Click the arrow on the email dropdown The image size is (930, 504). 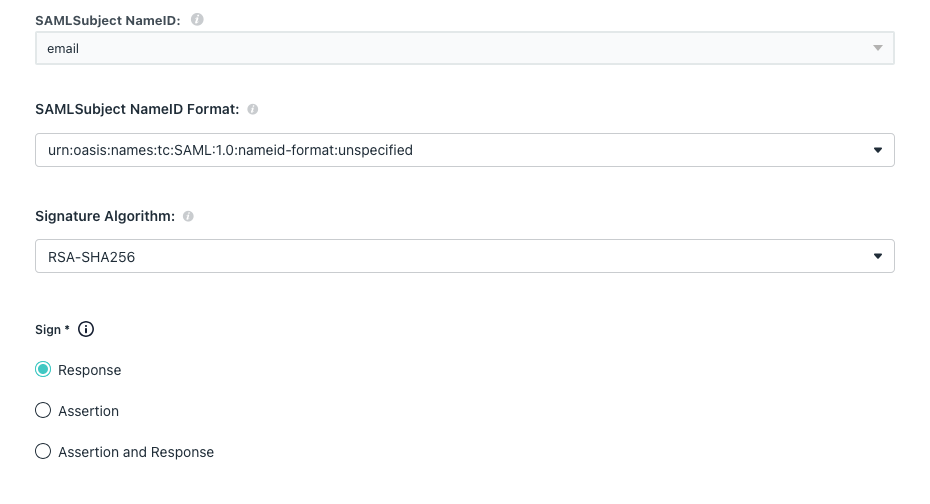coord(877,48)
